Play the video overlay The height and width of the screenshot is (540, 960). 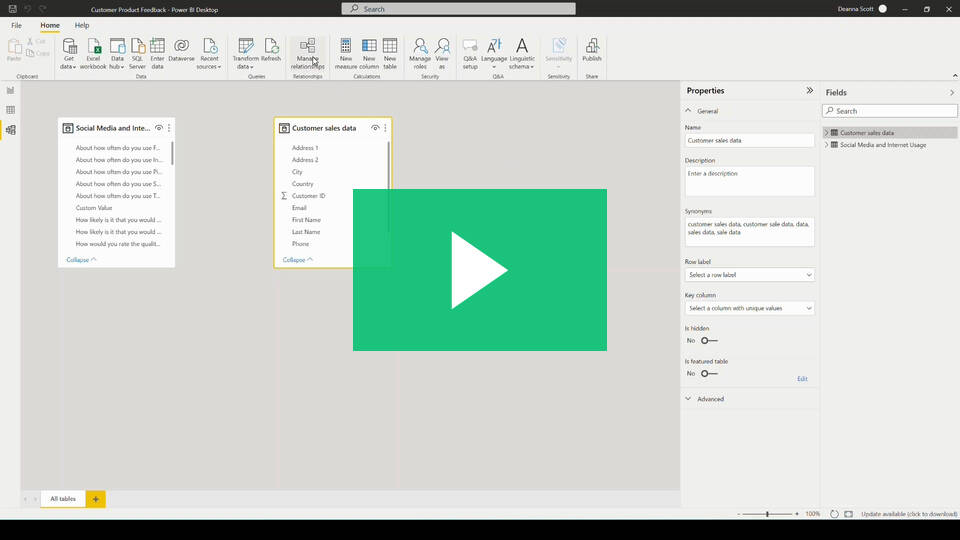[479, 270]
